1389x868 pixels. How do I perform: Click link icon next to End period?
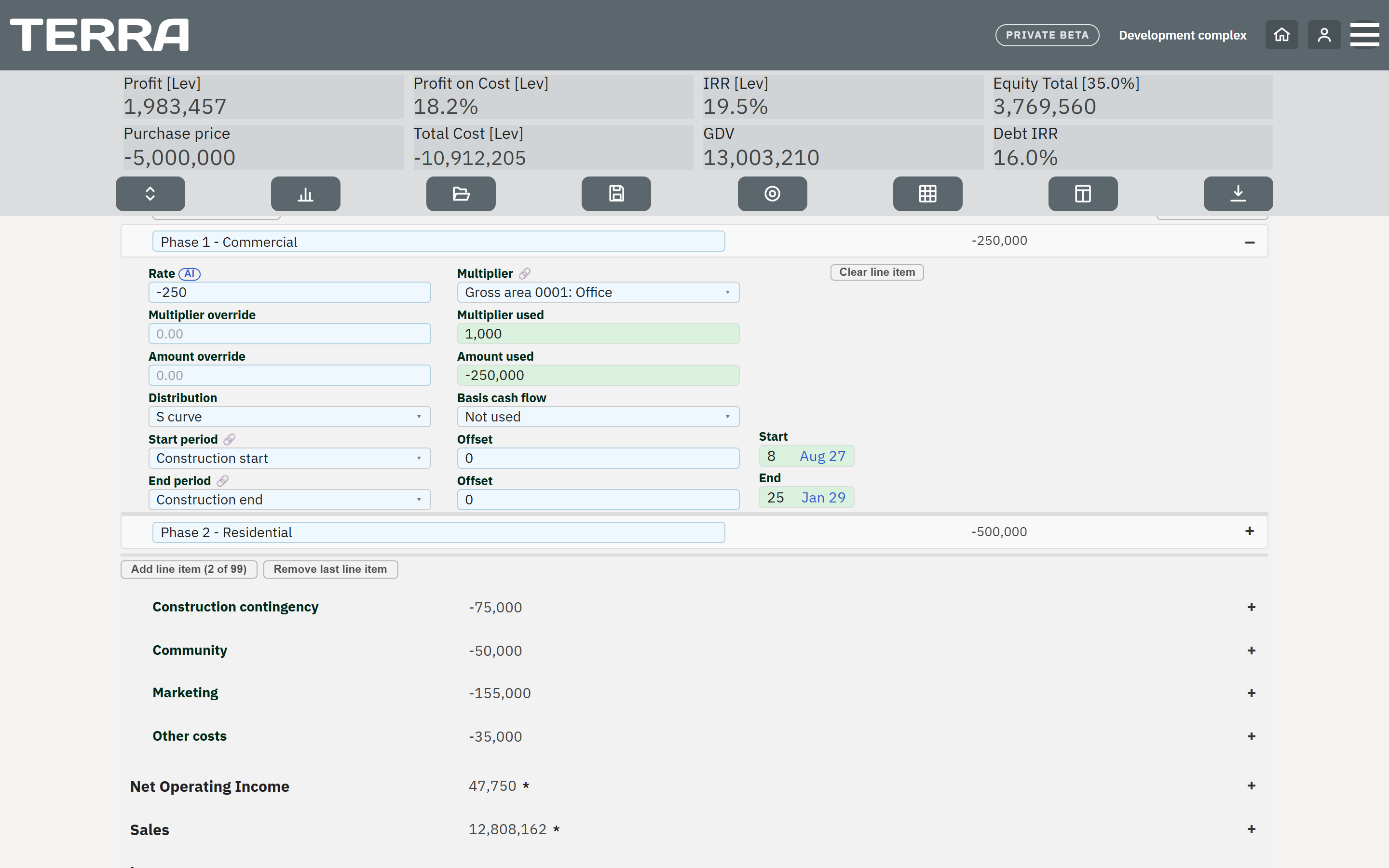coord(222,481)
